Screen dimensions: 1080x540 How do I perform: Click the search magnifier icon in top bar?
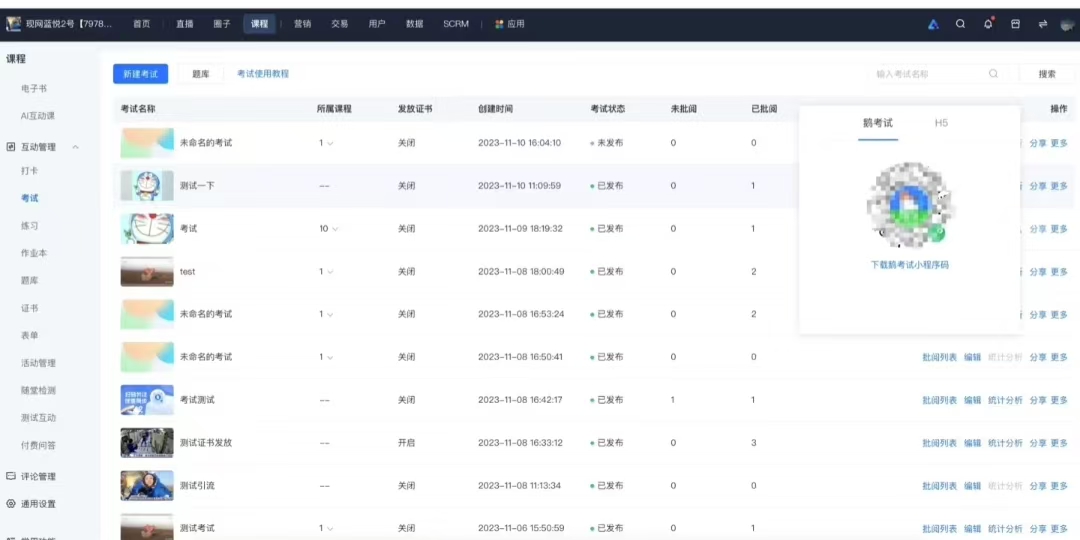click(960, 23)
